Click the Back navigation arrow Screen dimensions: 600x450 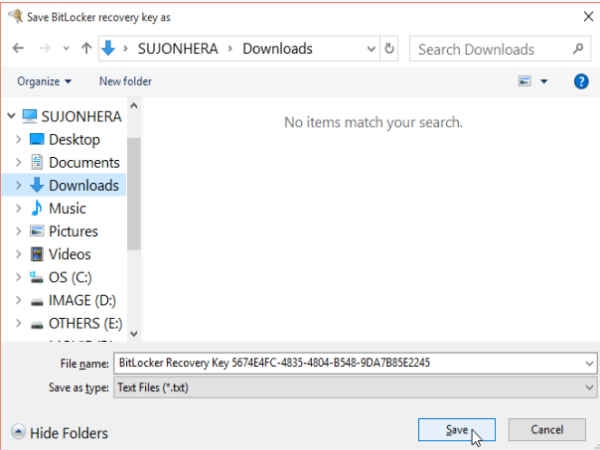point(18,49)
